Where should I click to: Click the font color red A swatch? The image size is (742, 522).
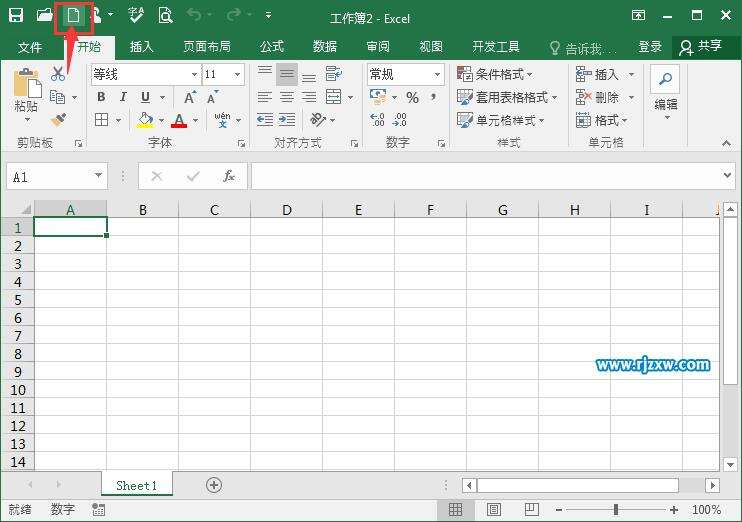tap(179, 120)
